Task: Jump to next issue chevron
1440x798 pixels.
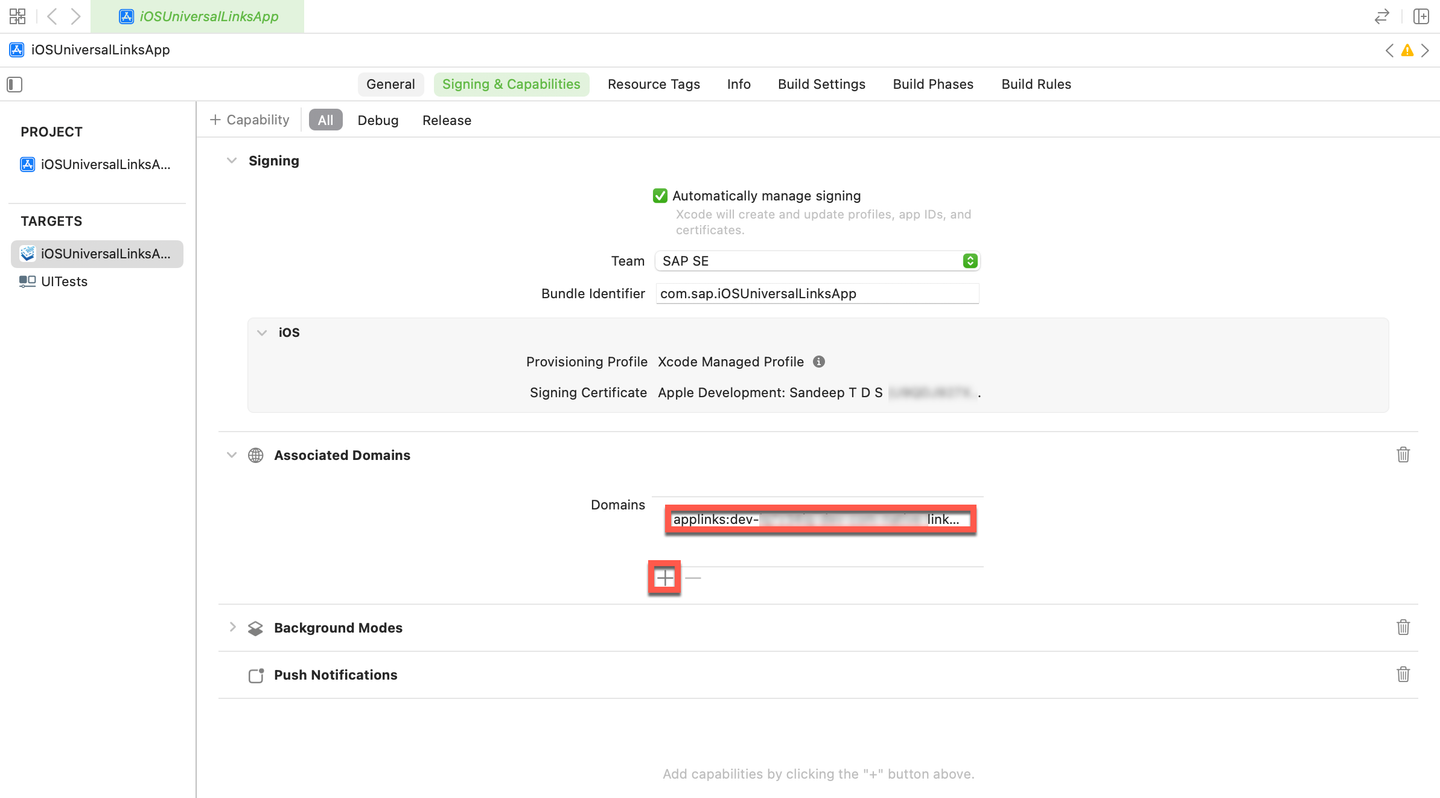Action: point(1425,50)
